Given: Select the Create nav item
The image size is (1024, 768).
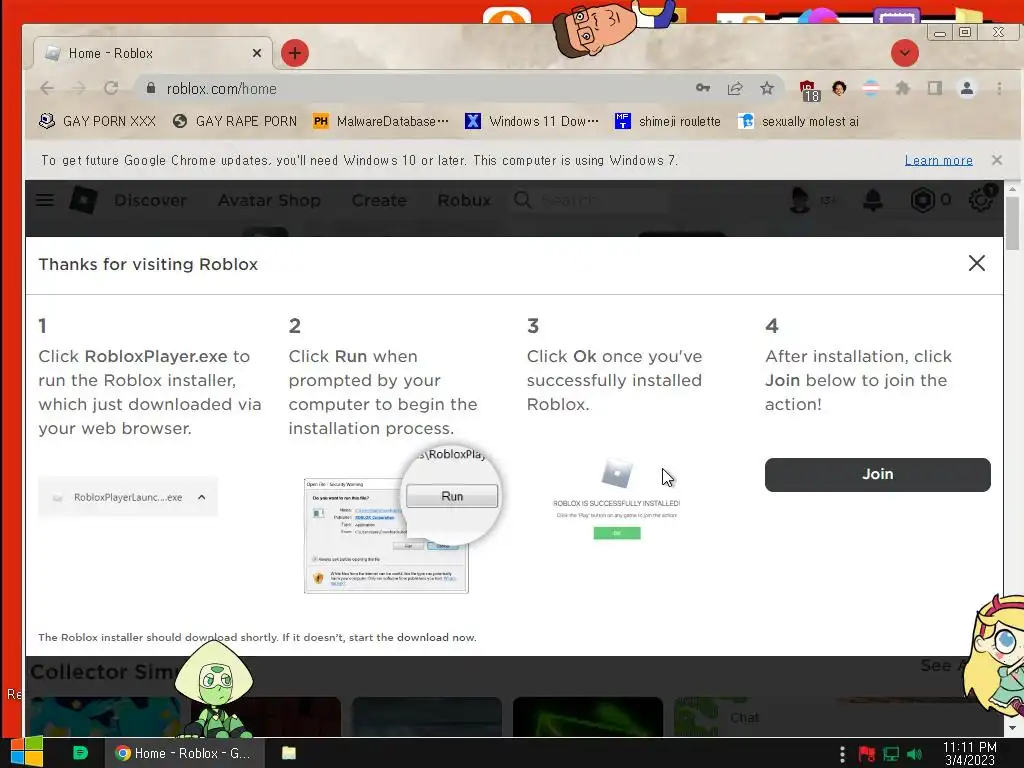Looking at the screenshot, I should tap(379, 200).
